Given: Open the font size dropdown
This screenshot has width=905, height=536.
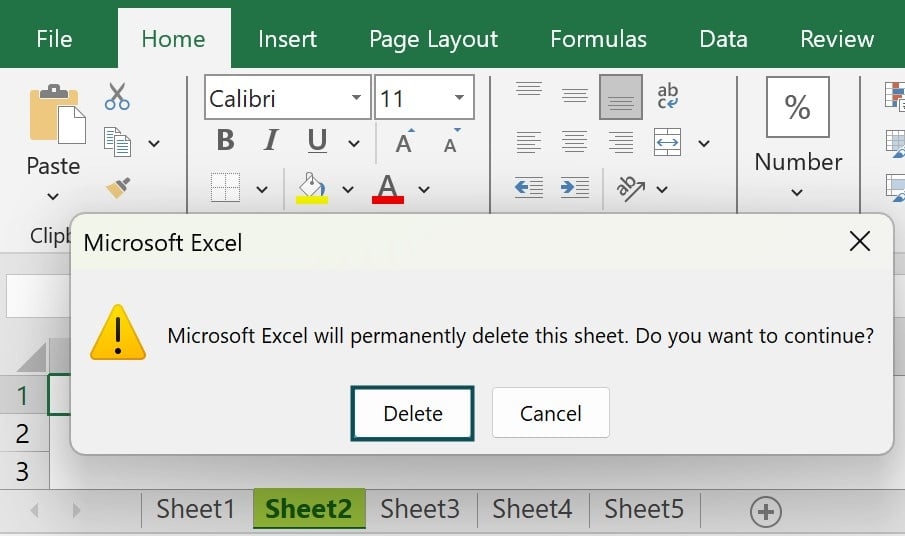Looking at the screenshot, I should click(x=459, y=99).
